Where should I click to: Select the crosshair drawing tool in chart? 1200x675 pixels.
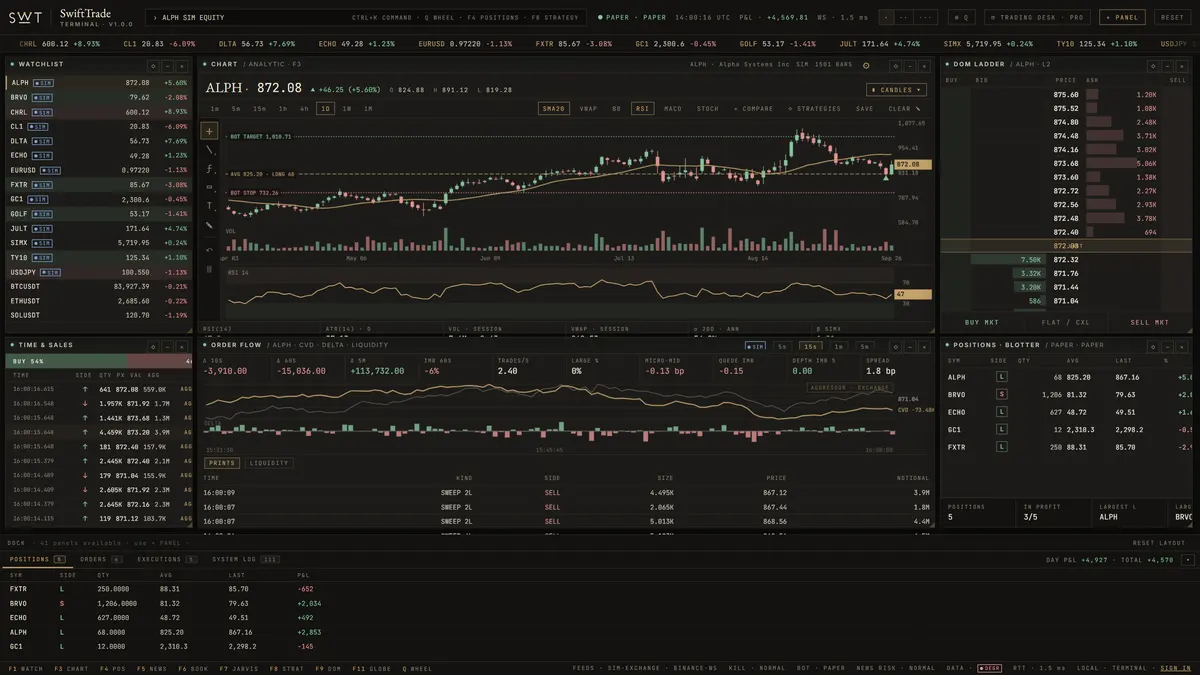[x=209, y=131]
